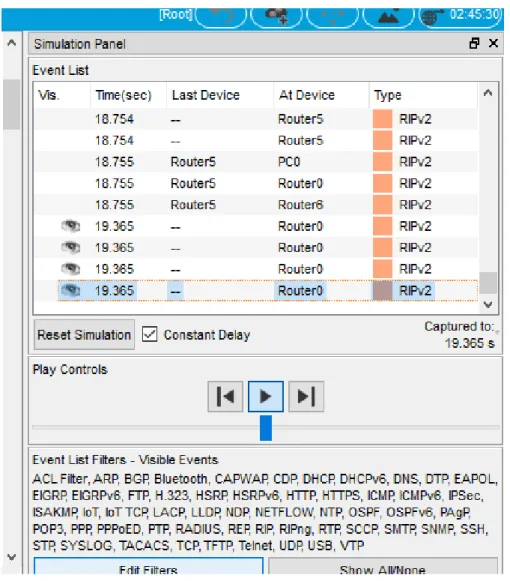Toggle the Constant Delay checkbox
Viewport: 510px width, 581px height.
(150, 334)
